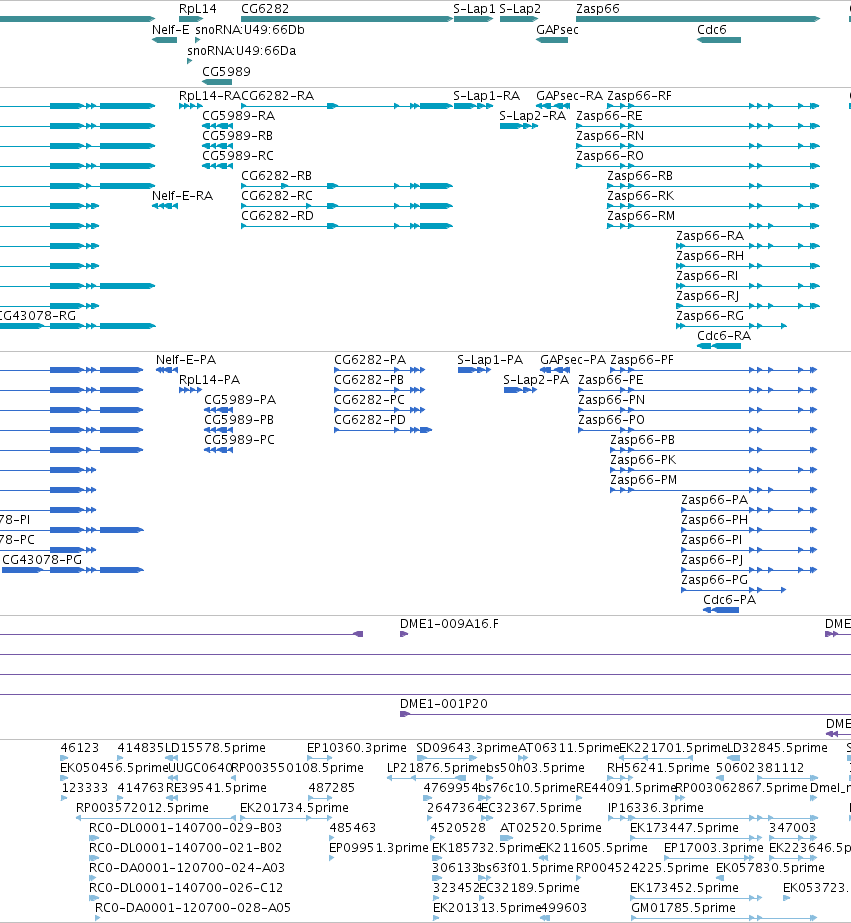
Task: Select protein Nelf-E-PA
Action: (x=186, y=360)
